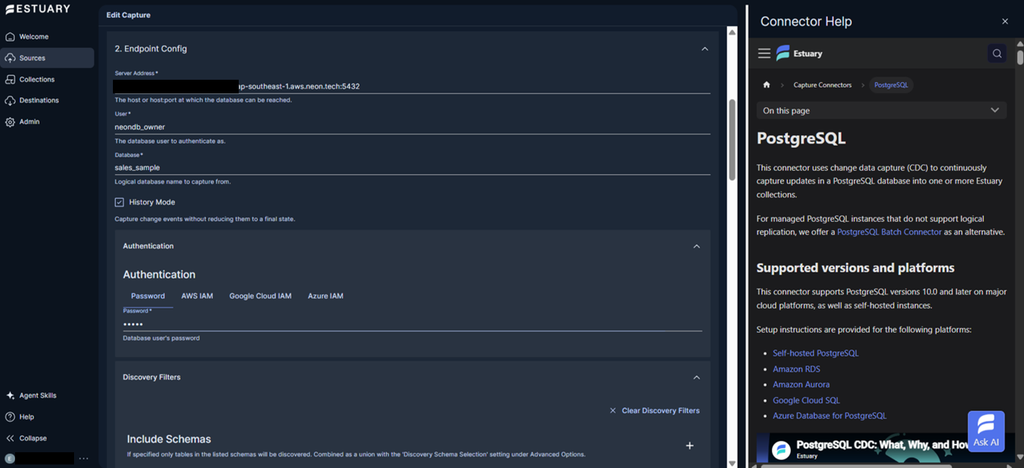Click the docs search magnifier icon

tap(997, 54)
